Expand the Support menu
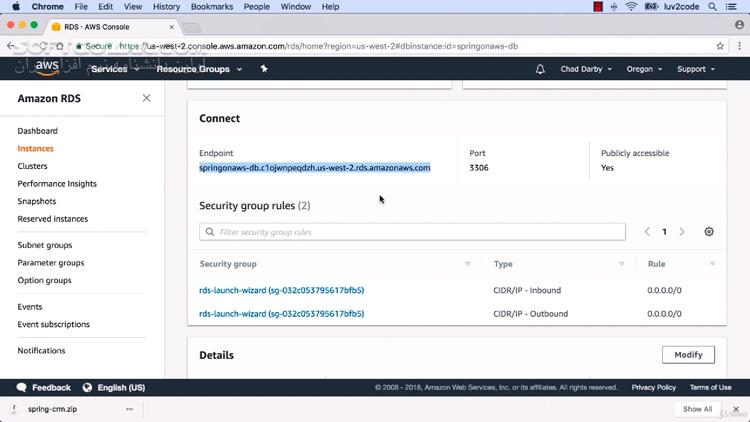 point(696,69)
